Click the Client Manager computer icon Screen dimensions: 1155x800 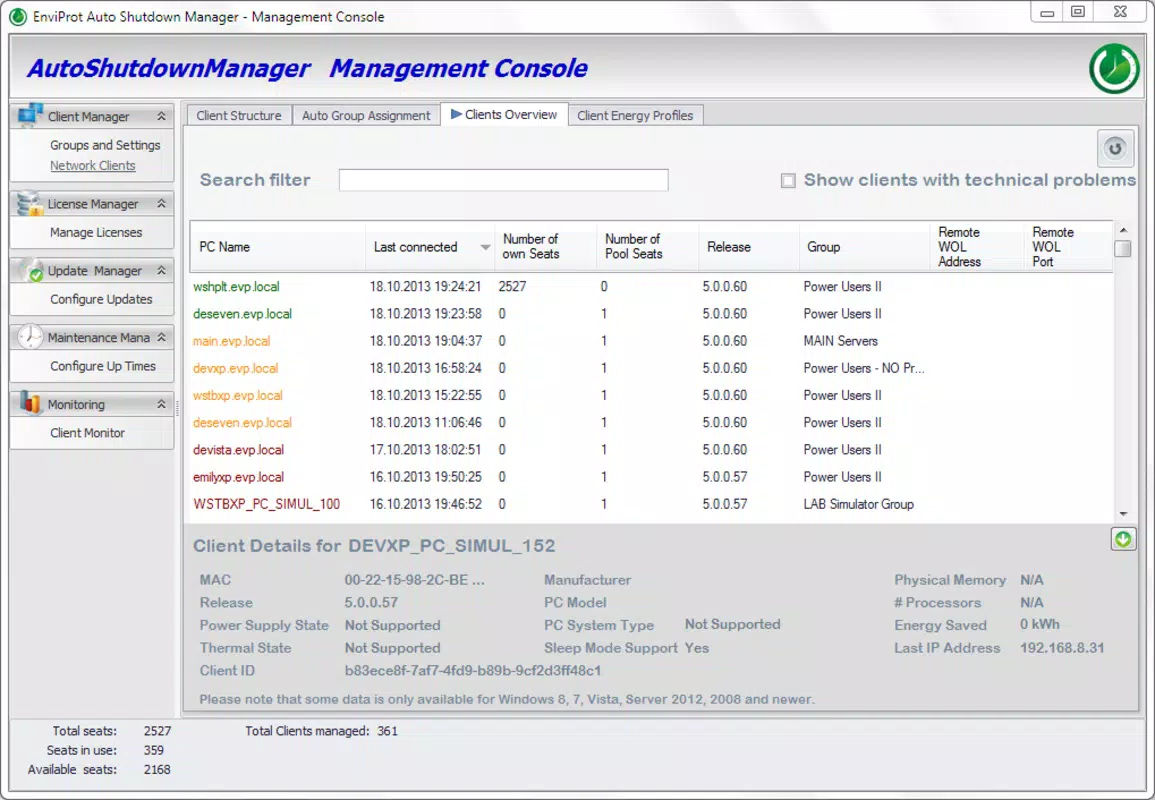pos(30,116)
